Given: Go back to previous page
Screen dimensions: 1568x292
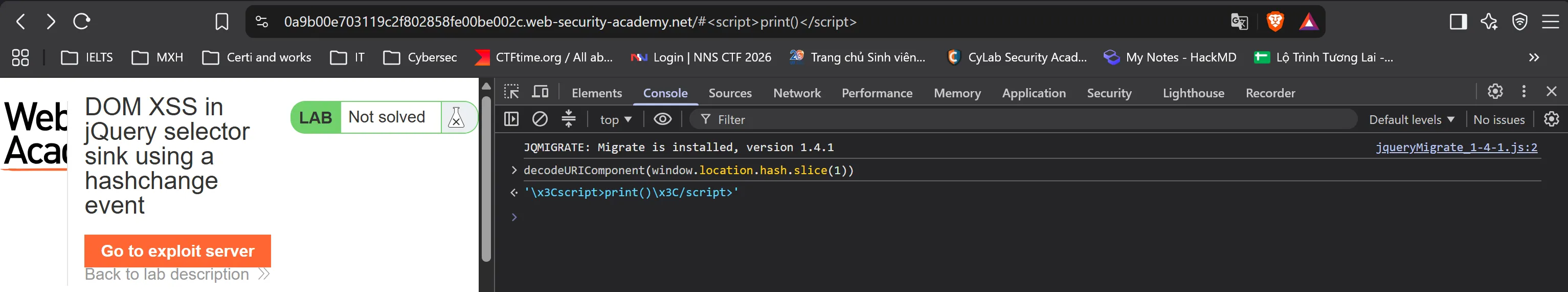Looking at the screenshot, I should (x=20, y=22).
